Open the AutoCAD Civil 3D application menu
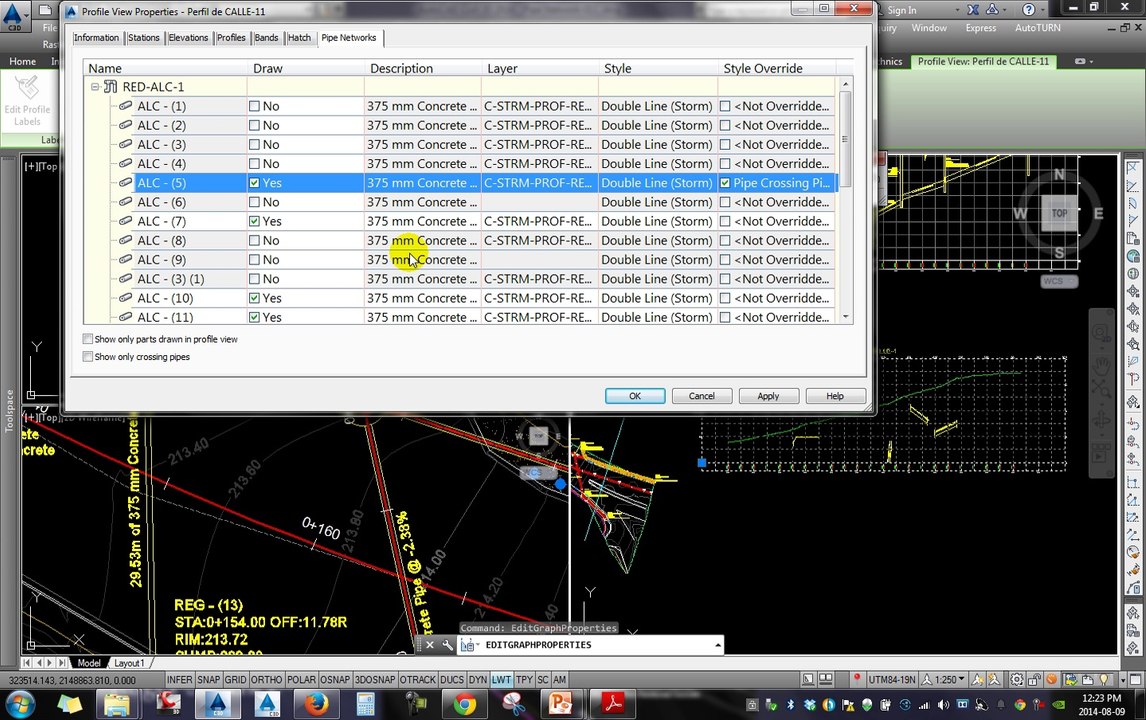The image size is (1146, 720). click(x=15, y=16)
